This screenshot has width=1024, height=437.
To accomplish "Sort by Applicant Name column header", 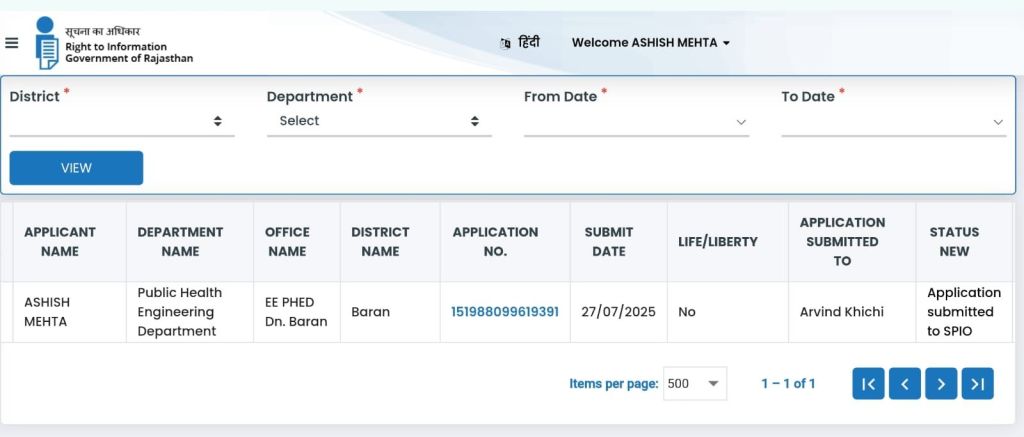I will [60, 242].
